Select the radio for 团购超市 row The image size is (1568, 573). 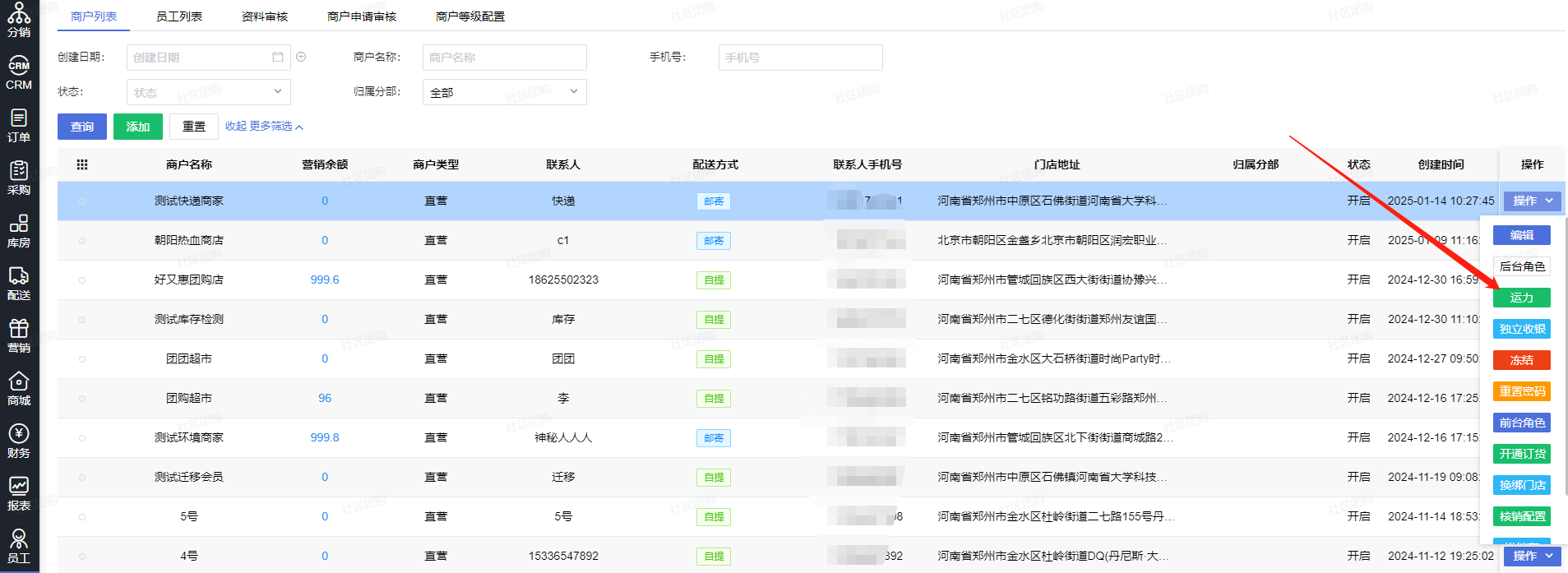[x=82, y=399]
